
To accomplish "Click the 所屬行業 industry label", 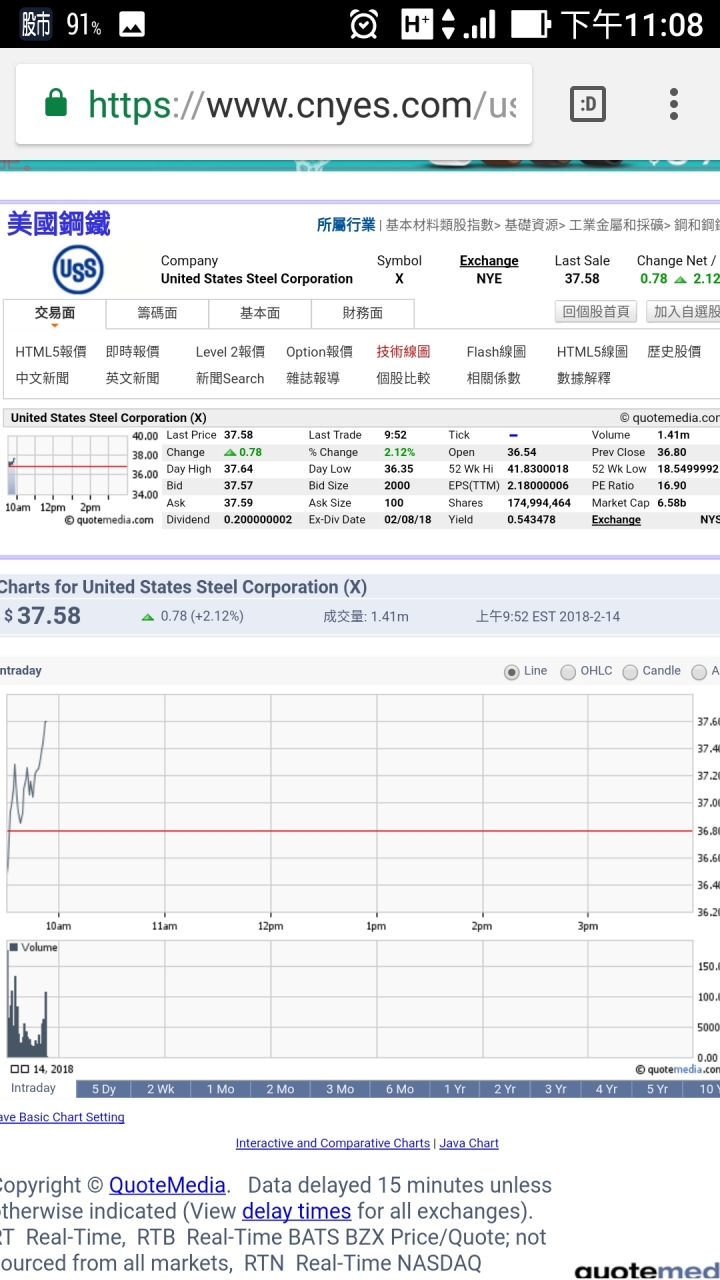I will click(x=346, y=225).
